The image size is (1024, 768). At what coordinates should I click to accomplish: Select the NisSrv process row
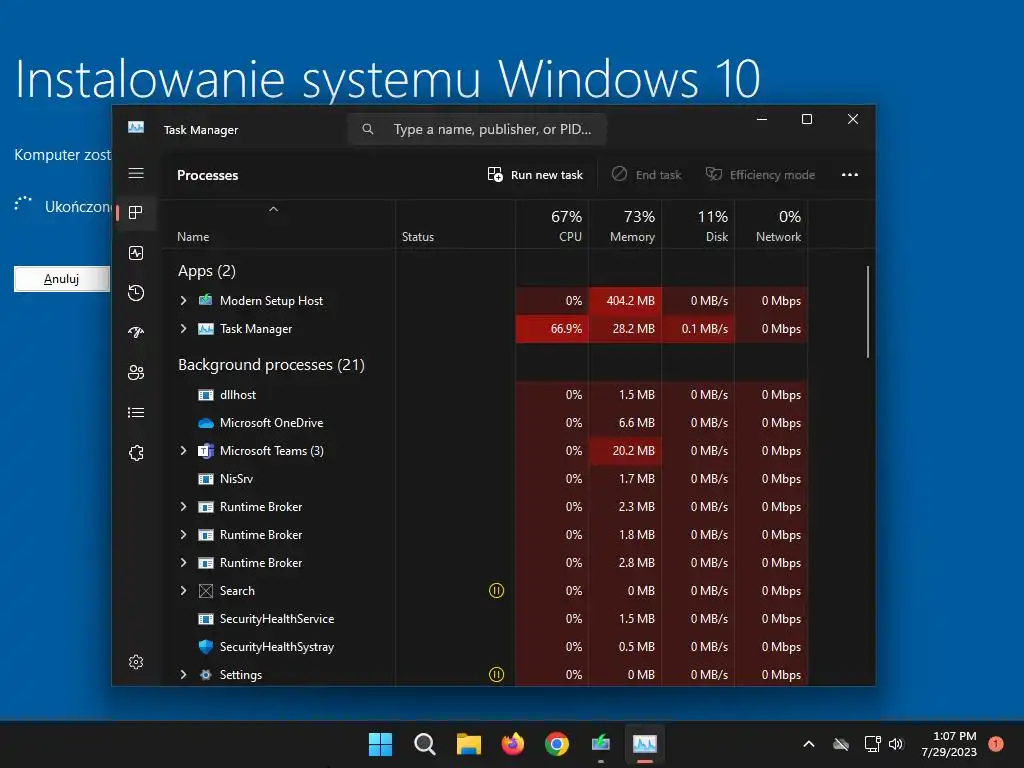485,479
